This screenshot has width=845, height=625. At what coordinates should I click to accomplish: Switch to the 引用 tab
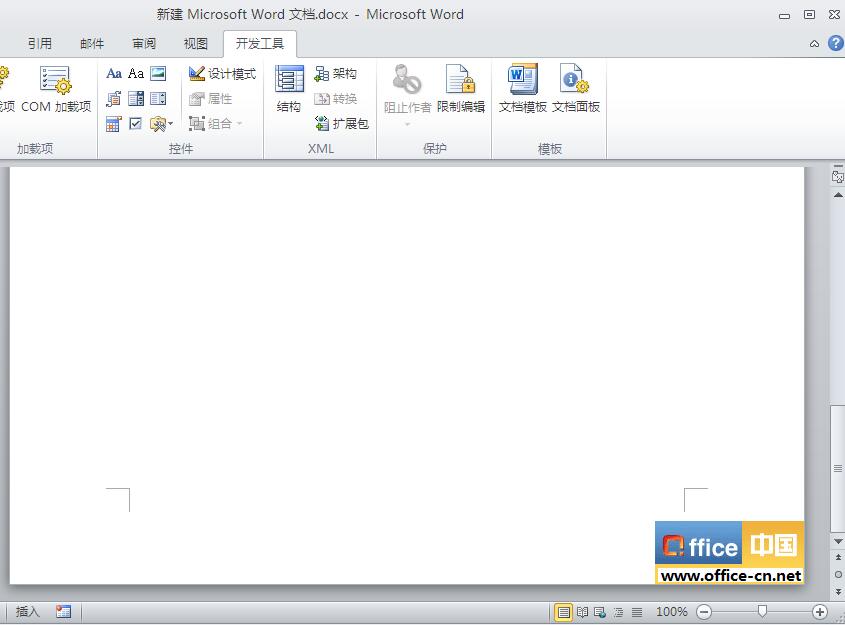point(40,44)
